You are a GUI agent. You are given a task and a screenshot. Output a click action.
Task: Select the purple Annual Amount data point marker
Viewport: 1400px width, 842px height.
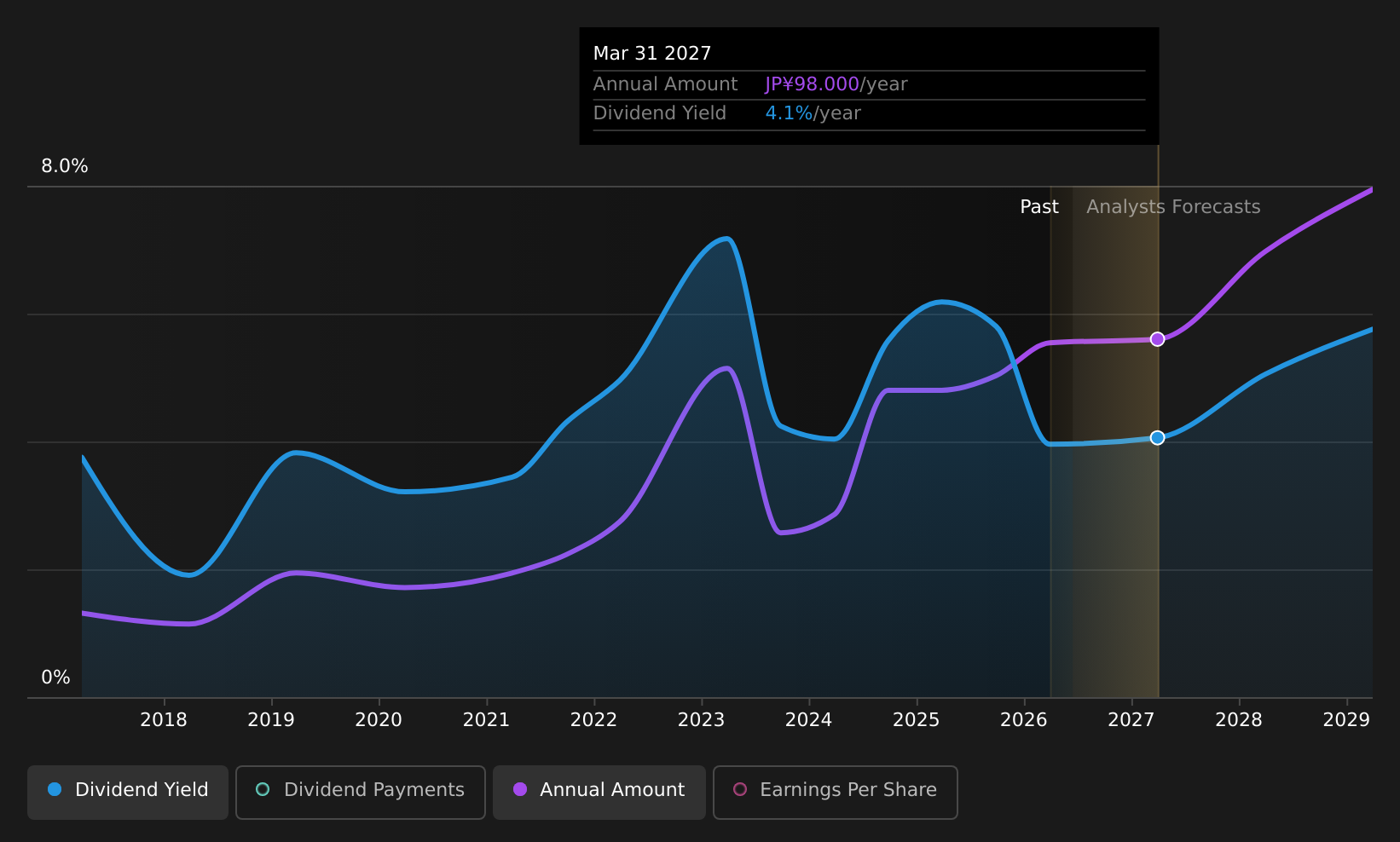pos(1157,339)
